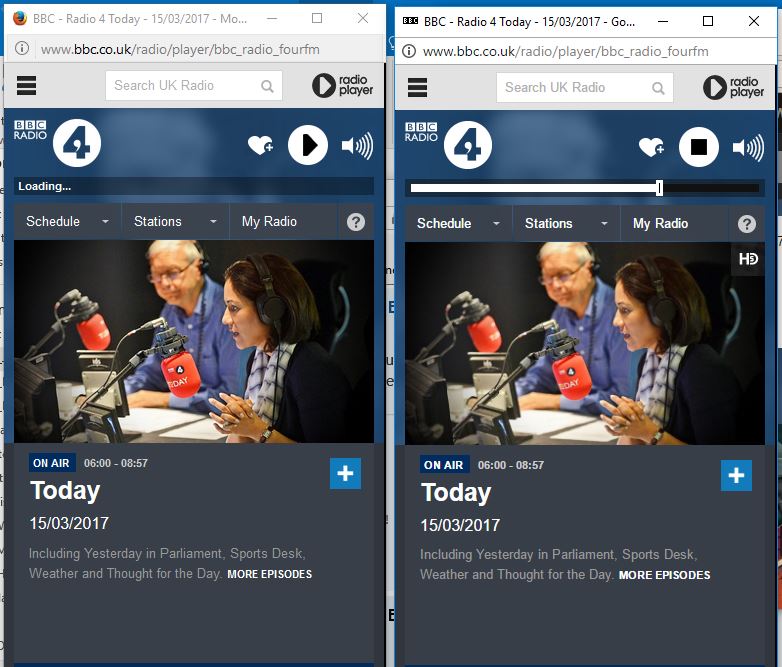The height and width of the screenshot is (667, 782).
Task: Open help question mark in left player
Action: point(356,222)
